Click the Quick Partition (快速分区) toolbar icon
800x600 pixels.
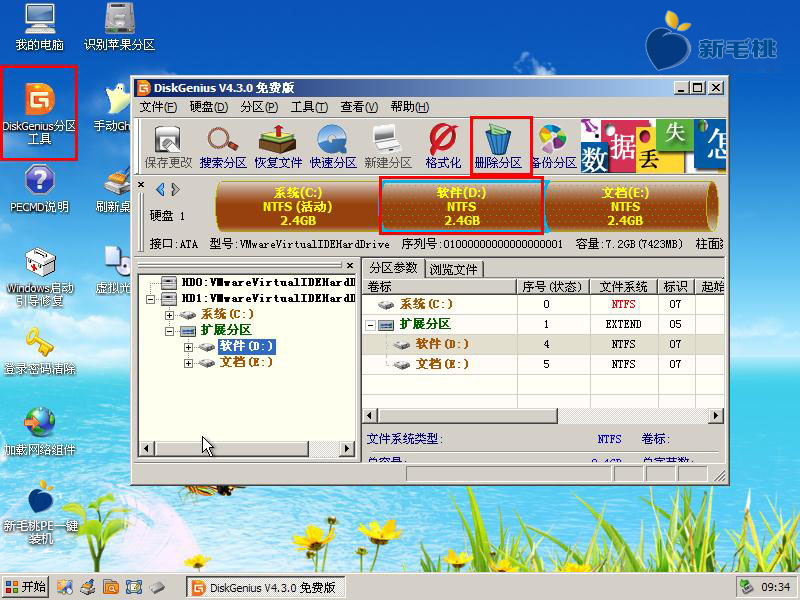click(333, 147)
